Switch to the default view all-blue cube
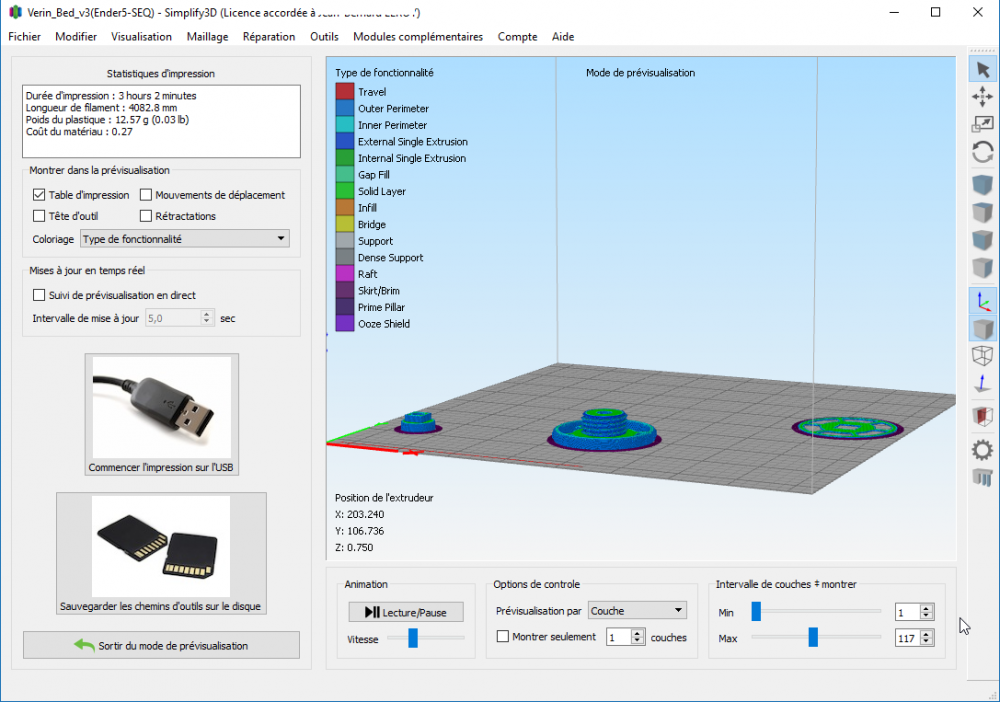1000x702 pixels. pyautogui.click(x=983, y=186)
